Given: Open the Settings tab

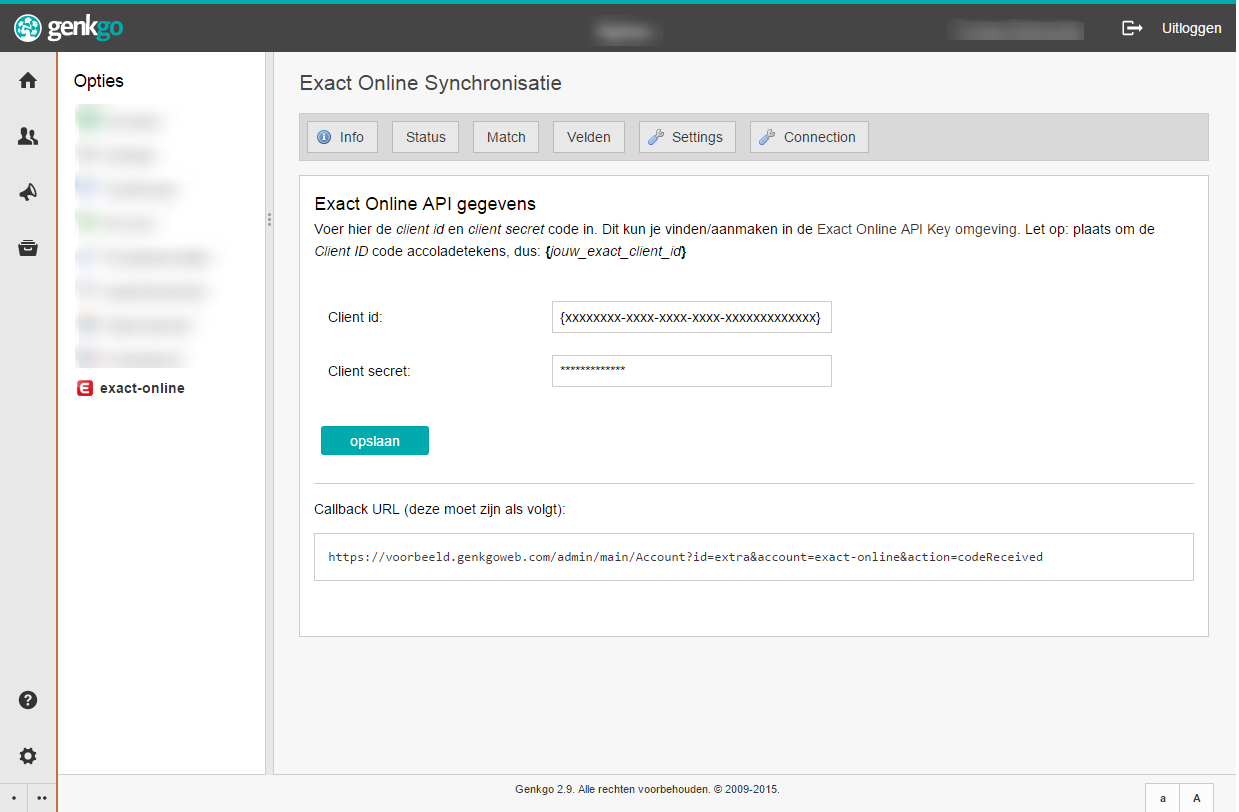Looking at the screenshot, I should [x=687, y=137].
